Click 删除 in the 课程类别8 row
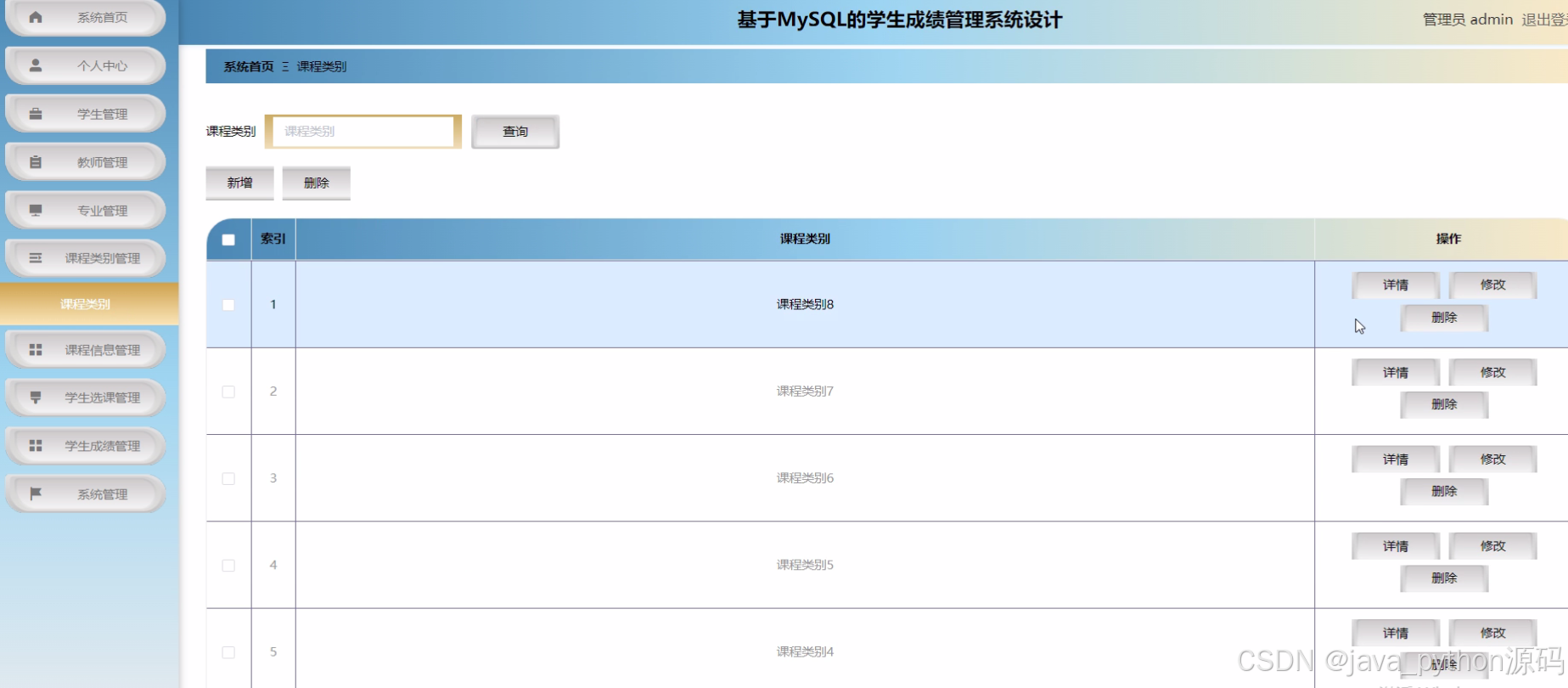This screenshot has width=1568, height=688. (1444, 318)
